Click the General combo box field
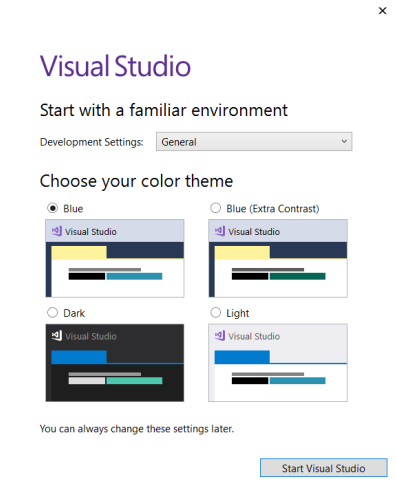This screenshot has width=397, height=484. pos(254,142)
